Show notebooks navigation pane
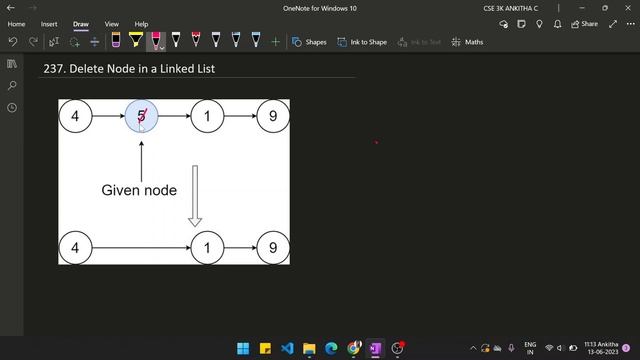This screenshot has height=360, width=640. click(x=12, y=64)
